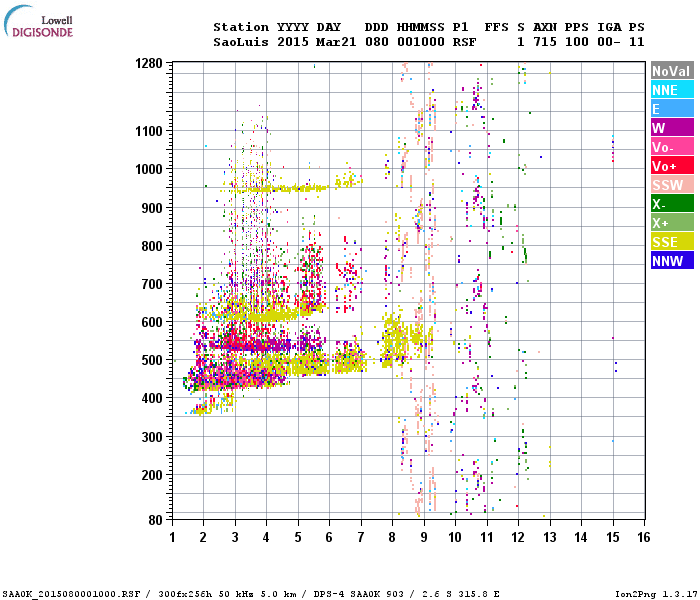700x600 pixels.
Task: Click the DPS-4 SAA0K 903 footer text
Action: tap(358, 594)
